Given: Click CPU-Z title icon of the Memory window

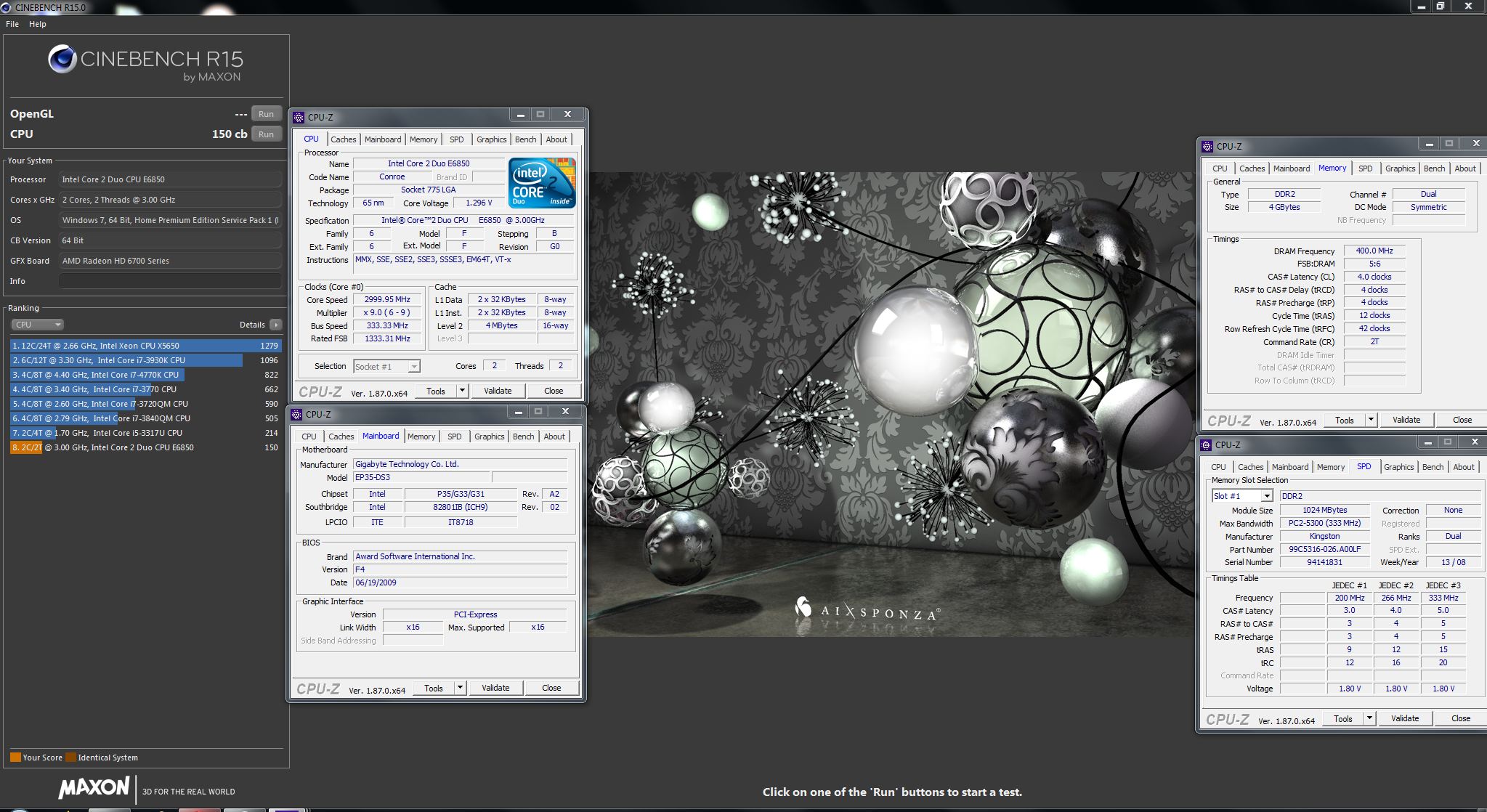Looking at the screenshot, I should [1207, 146].
